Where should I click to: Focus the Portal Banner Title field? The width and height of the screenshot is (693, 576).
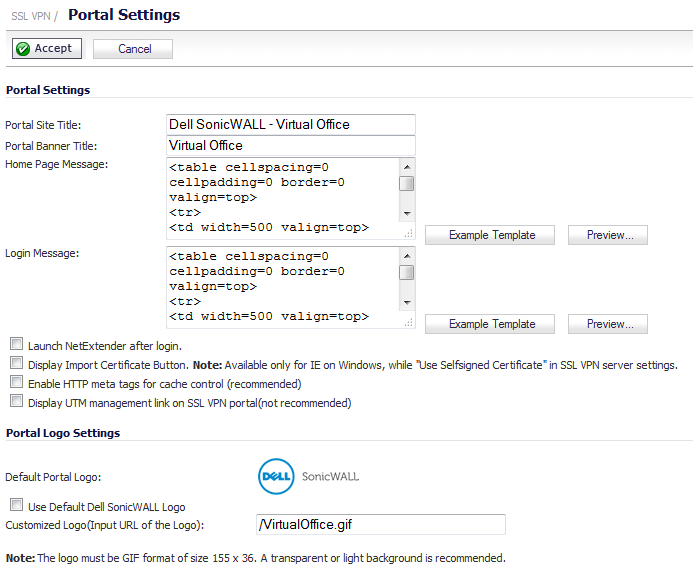[x=291, y=145]
